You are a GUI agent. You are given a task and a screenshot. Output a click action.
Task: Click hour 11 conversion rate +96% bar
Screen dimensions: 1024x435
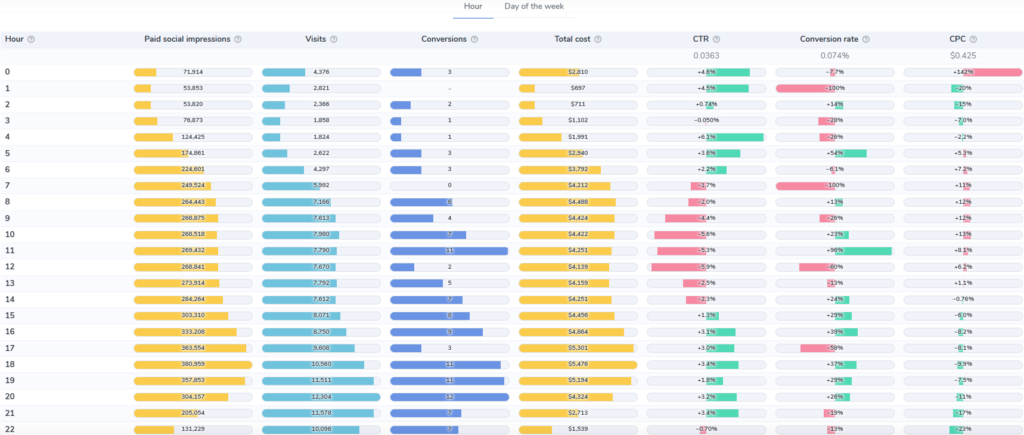point(834,251)
